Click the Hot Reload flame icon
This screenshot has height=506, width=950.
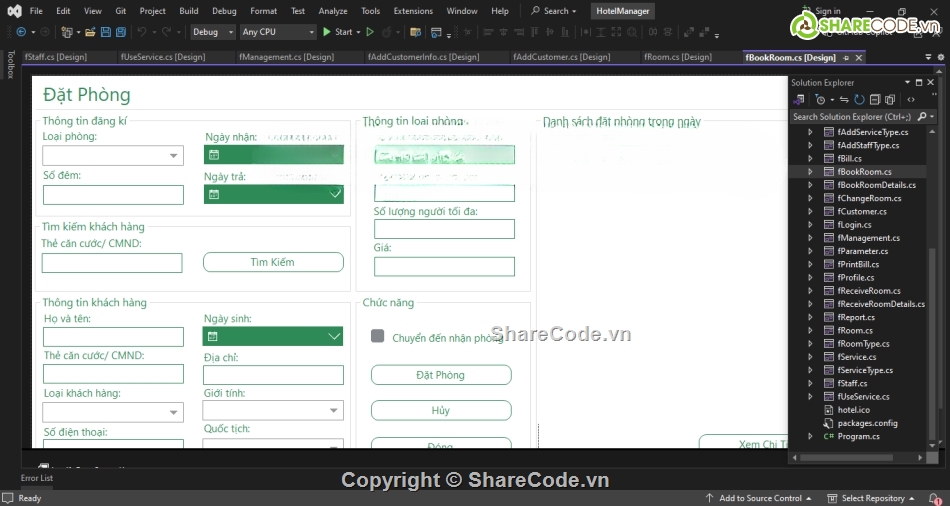pos(387,32)
